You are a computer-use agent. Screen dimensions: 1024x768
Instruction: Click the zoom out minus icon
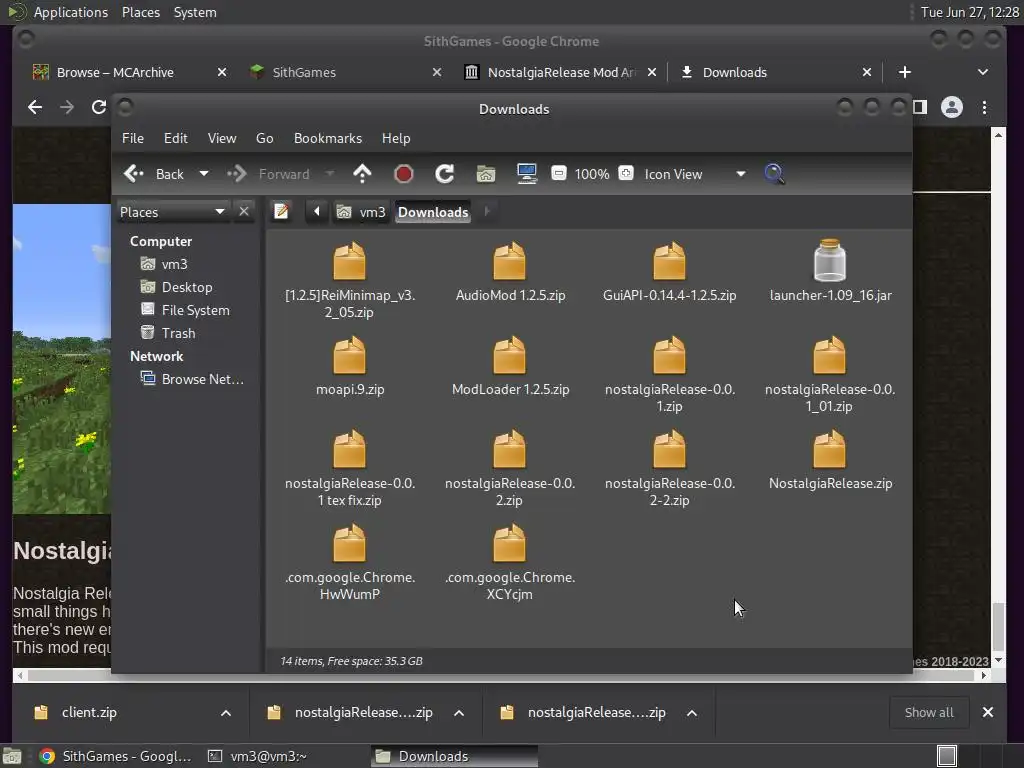[559, 174]
